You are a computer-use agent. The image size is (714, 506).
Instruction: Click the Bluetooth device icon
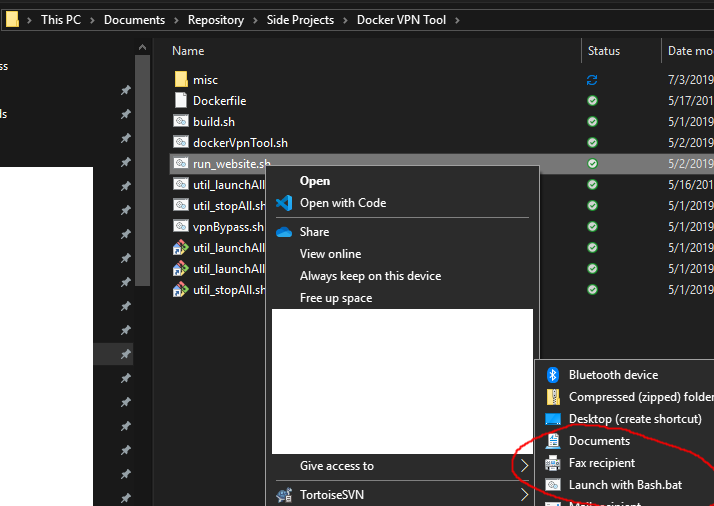553,375
